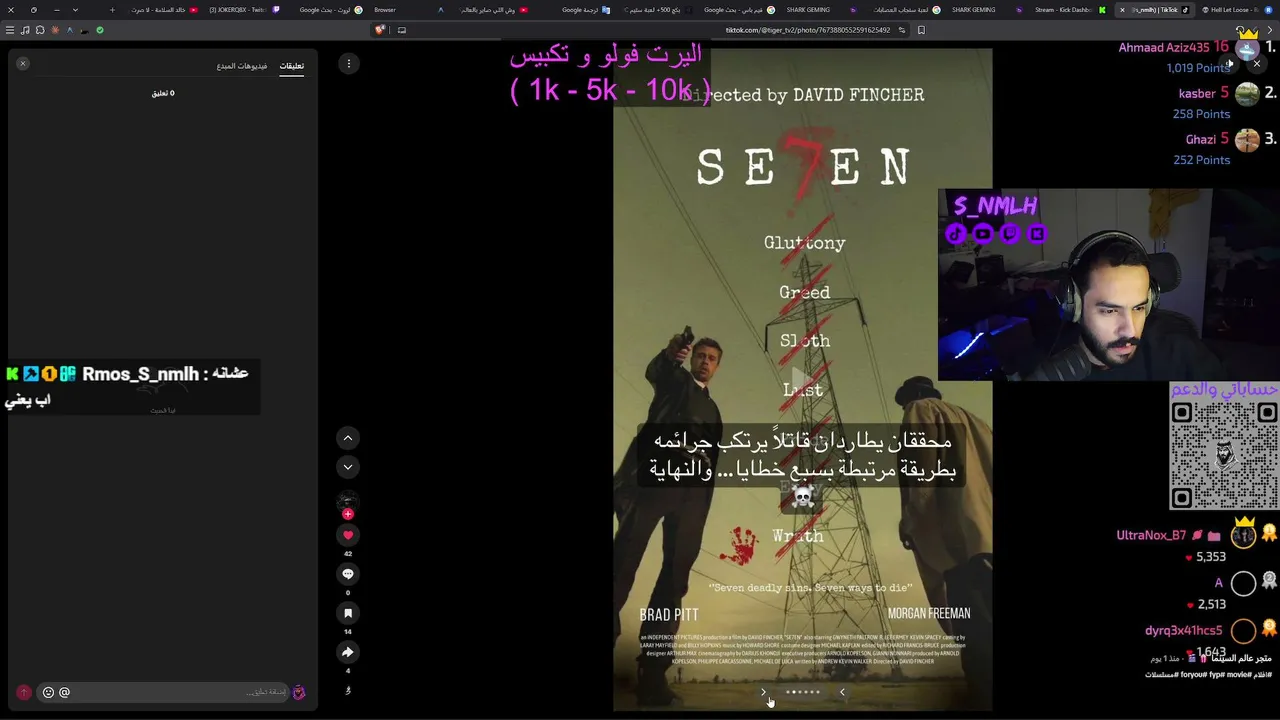Click the Ahmaad Aziz435 leaderboard name
This screenshot has height=720, width=1280.
pos(1164,47)
